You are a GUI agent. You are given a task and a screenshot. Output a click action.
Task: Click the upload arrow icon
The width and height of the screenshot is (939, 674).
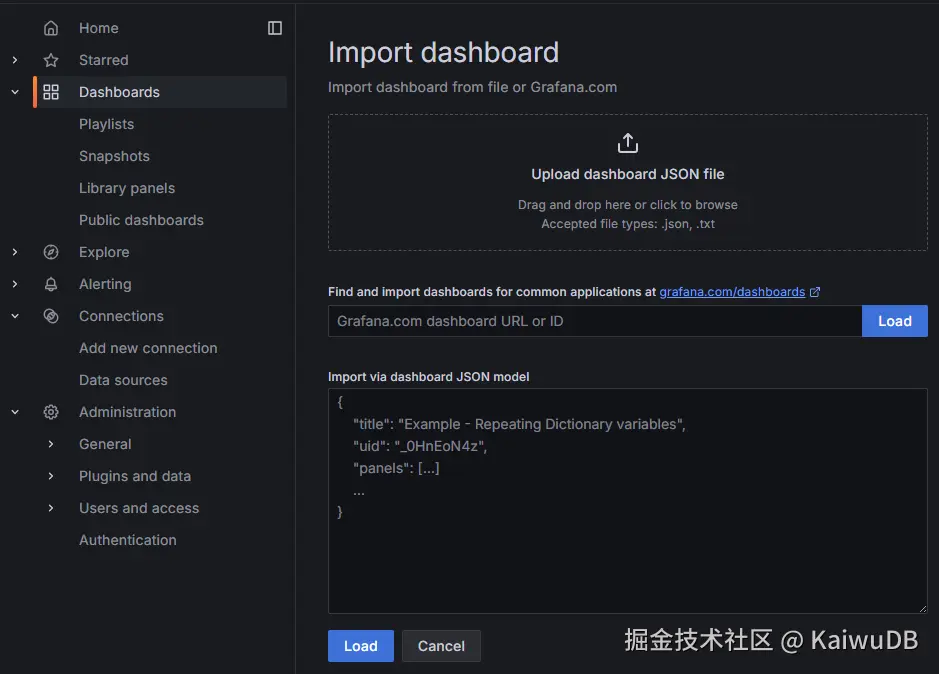[627, 143]
